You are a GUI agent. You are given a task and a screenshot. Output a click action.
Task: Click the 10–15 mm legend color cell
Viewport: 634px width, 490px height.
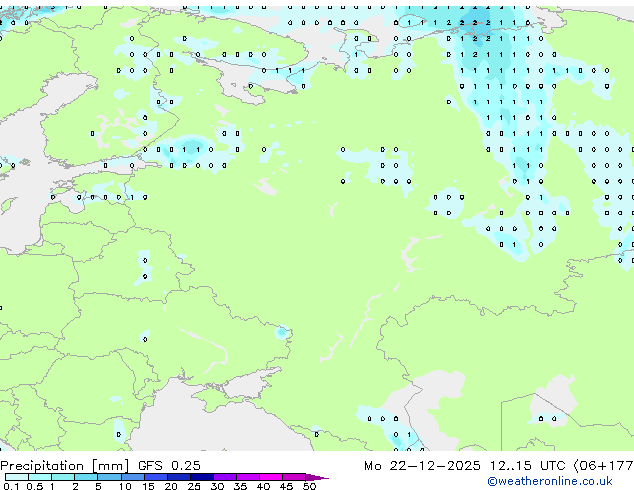click(132, 477)
